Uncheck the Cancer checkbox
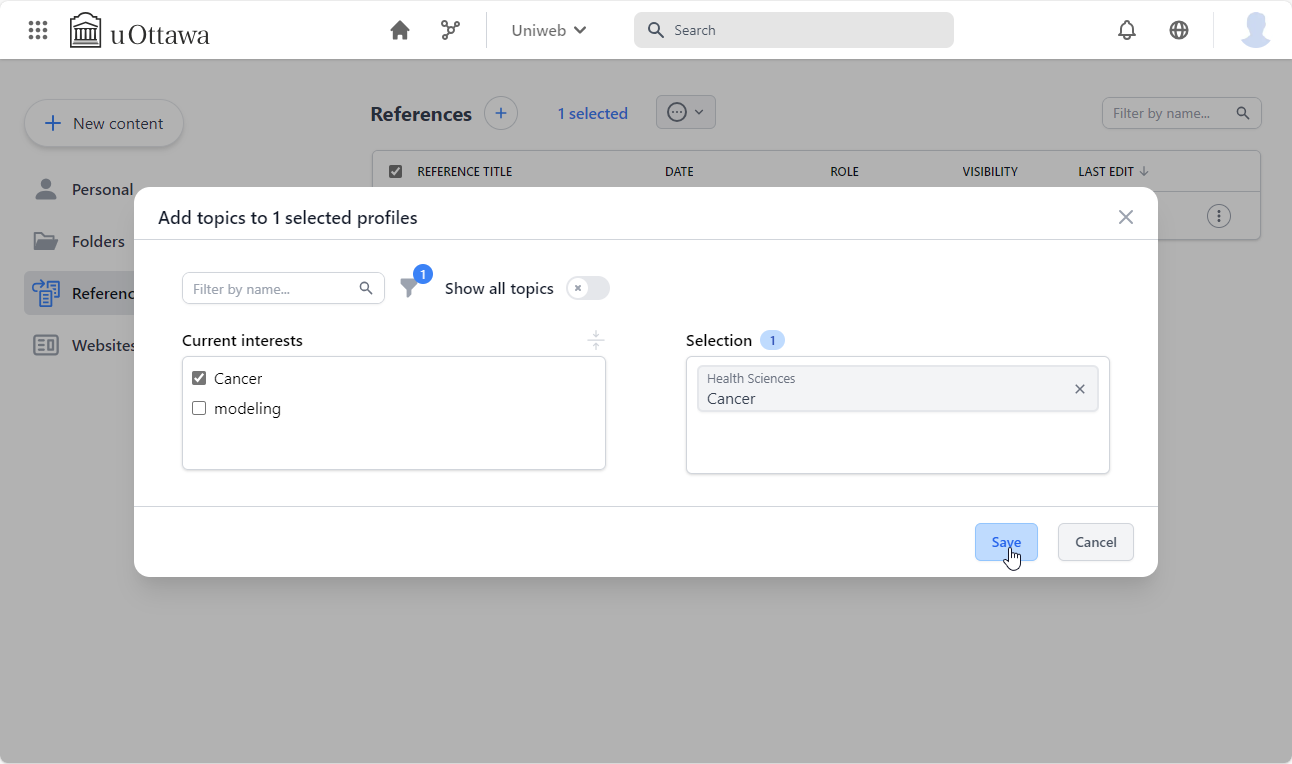 199,378
